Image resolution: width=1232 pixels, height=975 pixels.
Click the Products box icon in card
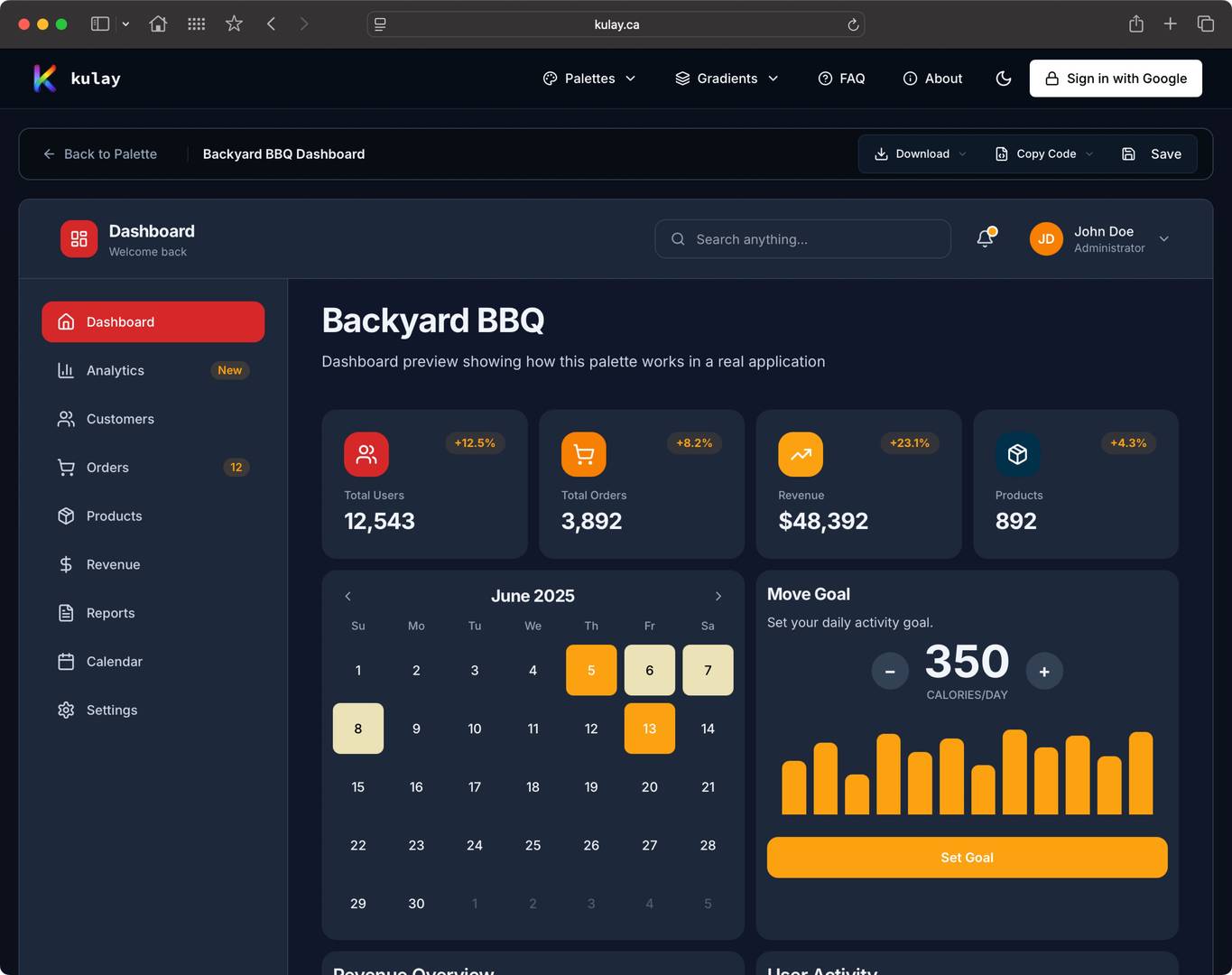[1017, 454]
